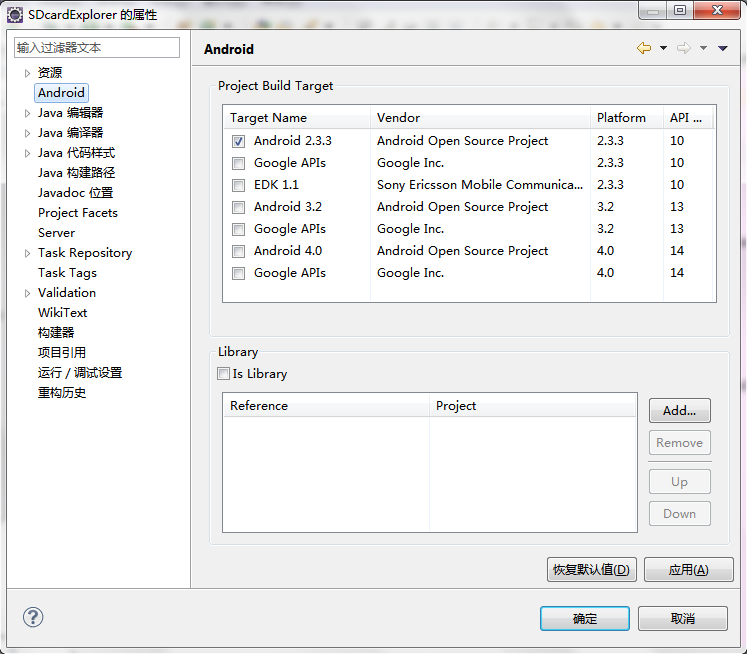Check the Android 4.0 target checkbox
Viewport: 747px width, 654px height.
click(238, 251)
